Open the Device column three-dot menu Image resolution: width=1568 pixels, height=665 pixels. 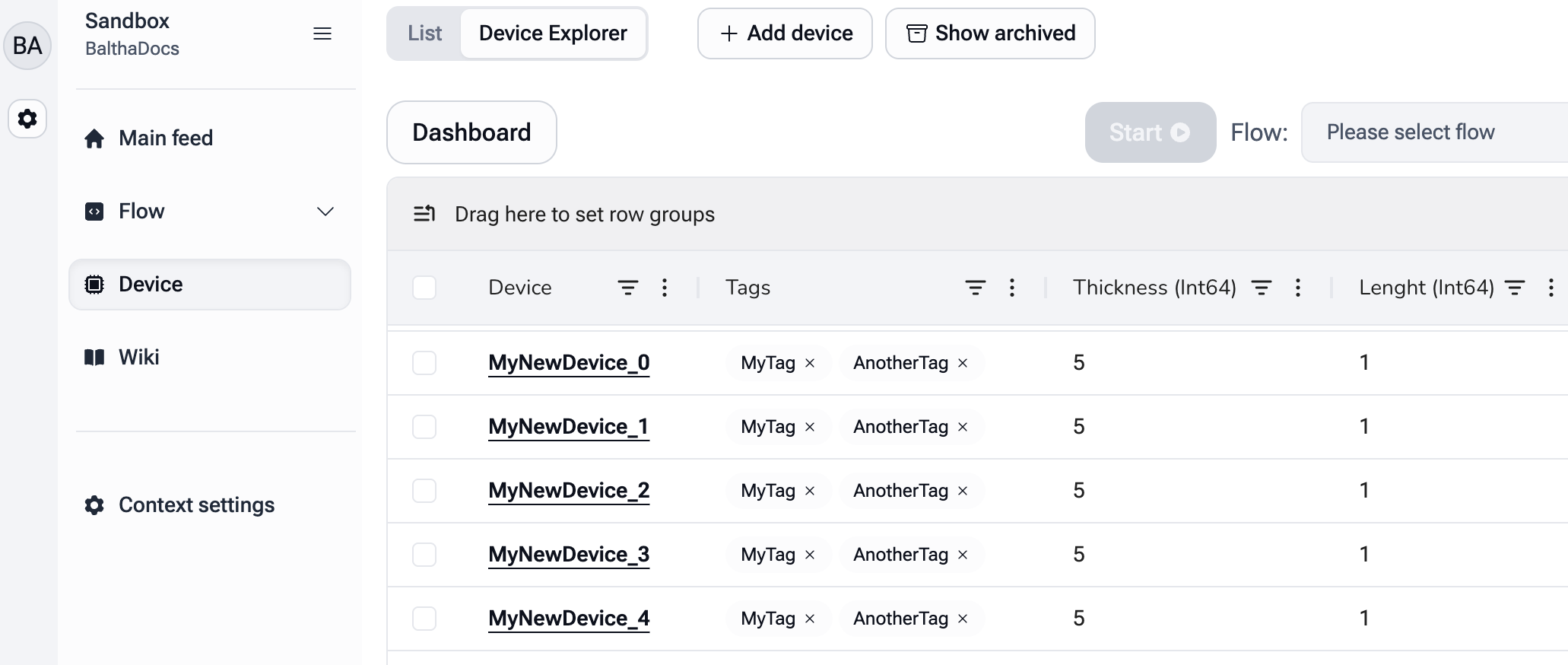pos(665,288)
